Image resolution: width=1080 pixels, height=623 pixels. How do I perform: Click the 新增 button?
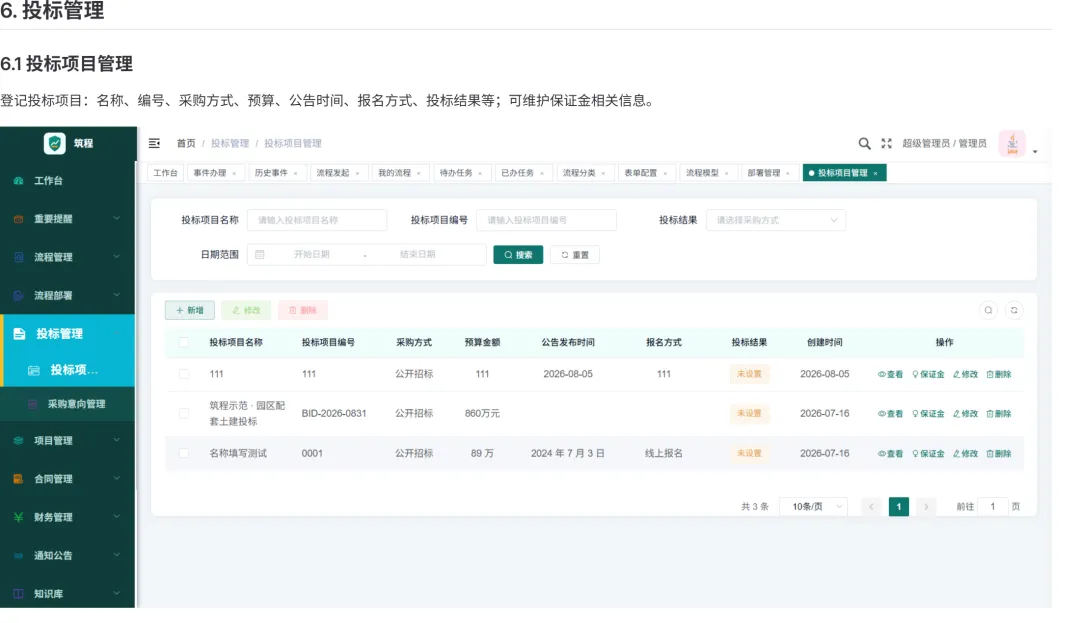[x=189, y=310]
